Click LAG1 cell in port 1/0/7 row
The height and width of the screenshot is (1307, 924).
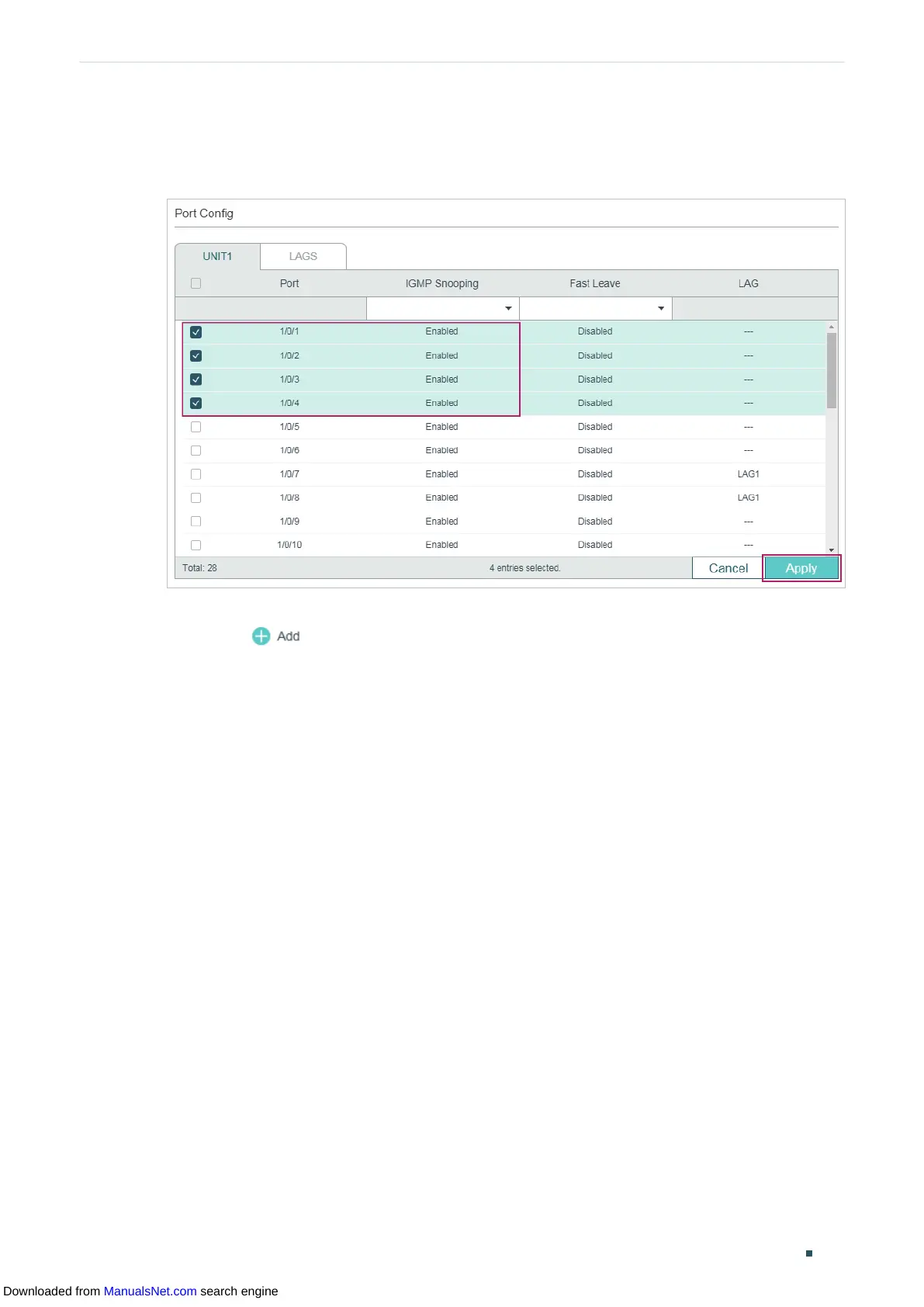[x=749, y=474]
